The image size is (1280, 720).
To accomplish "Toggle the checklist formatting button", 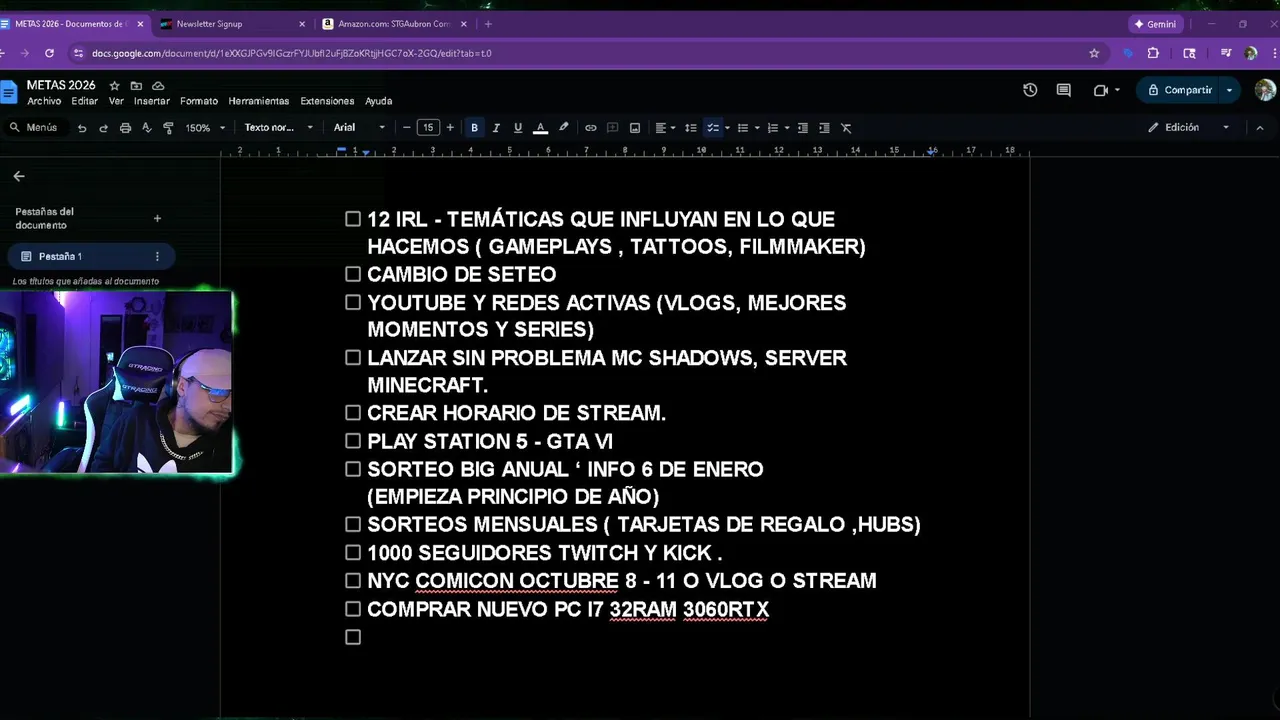I will [x=712, y=128].
